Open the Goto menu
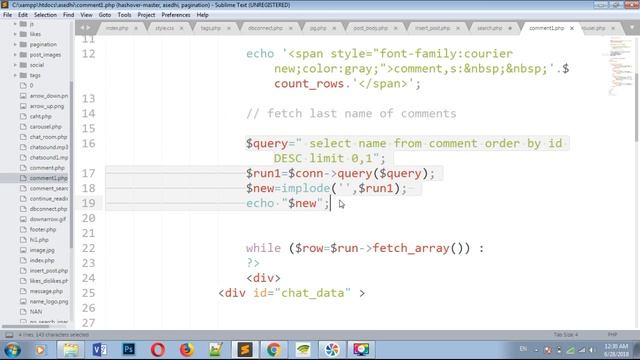This screenshot has height=360, width=640. coord(105,15)
